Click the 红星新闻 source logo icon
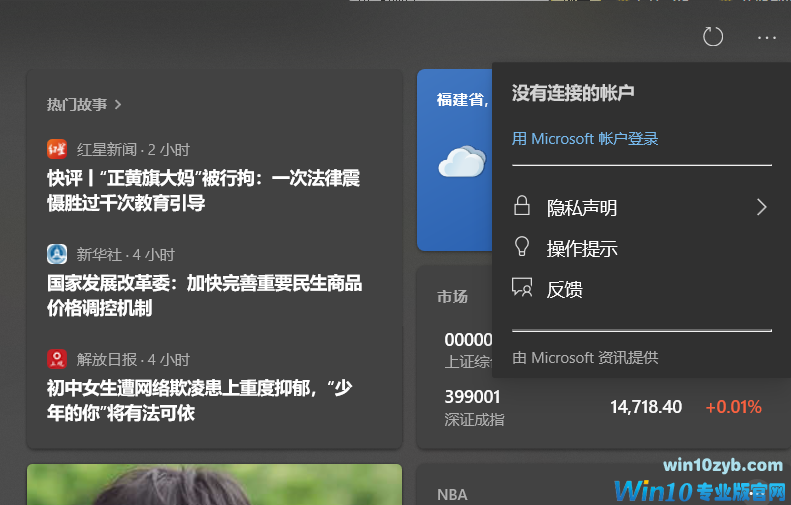 coord(57,149)
